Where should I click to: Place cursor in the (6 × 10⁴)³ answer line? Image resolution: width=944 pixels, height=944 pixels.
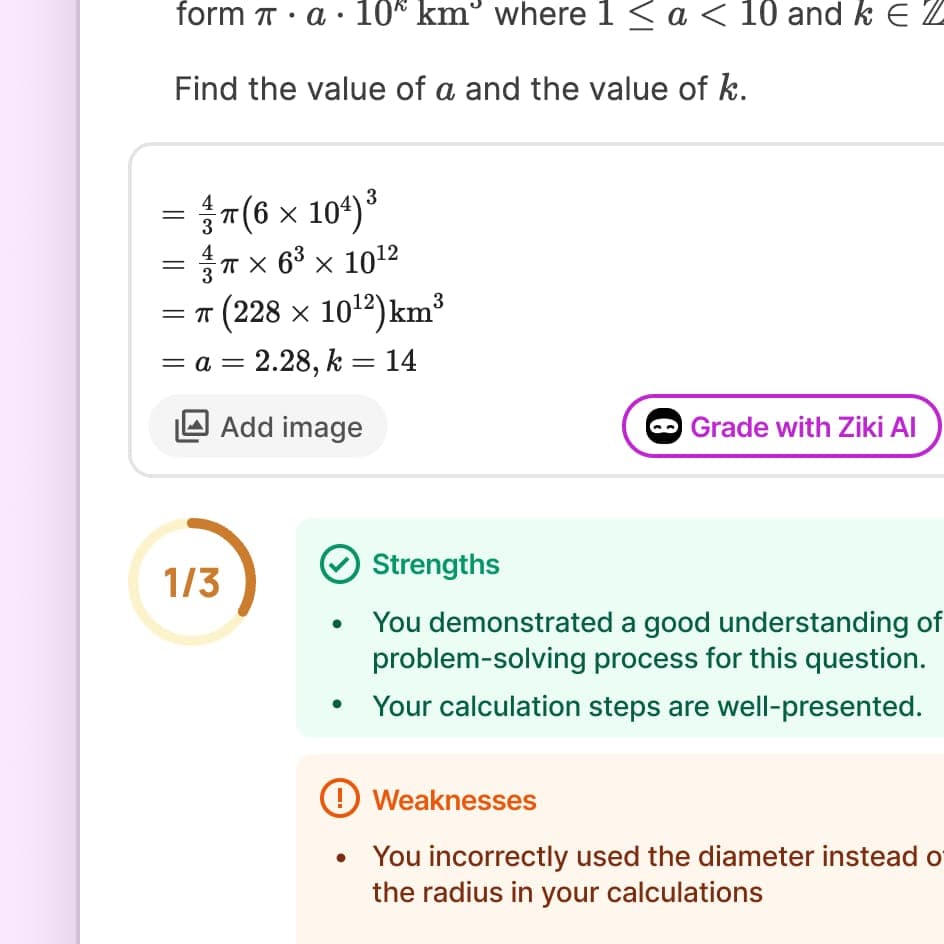click(269, 212)
